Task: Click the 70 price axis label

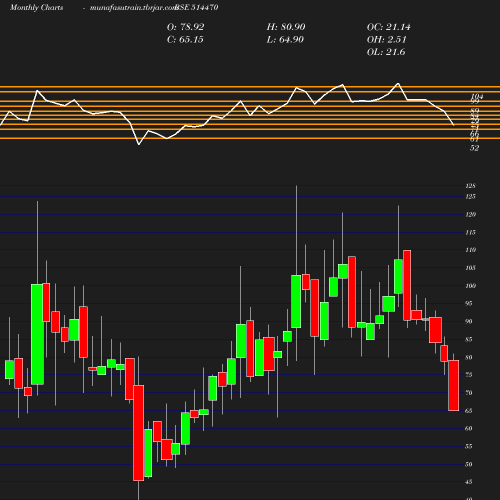Action: [469, 393]
